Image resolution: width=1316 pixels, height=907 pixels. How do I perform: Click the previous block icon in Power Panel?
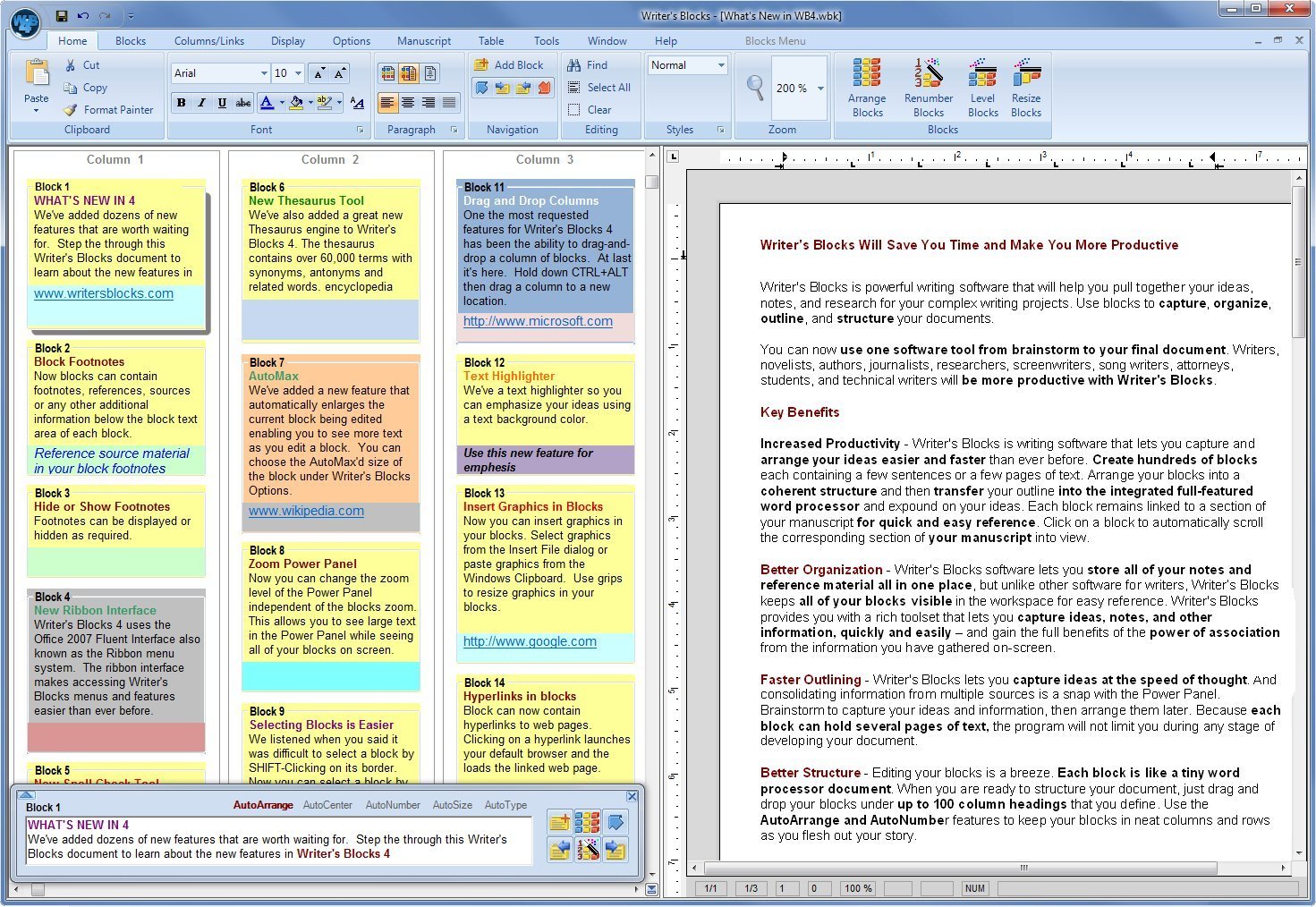pos(560,850)
